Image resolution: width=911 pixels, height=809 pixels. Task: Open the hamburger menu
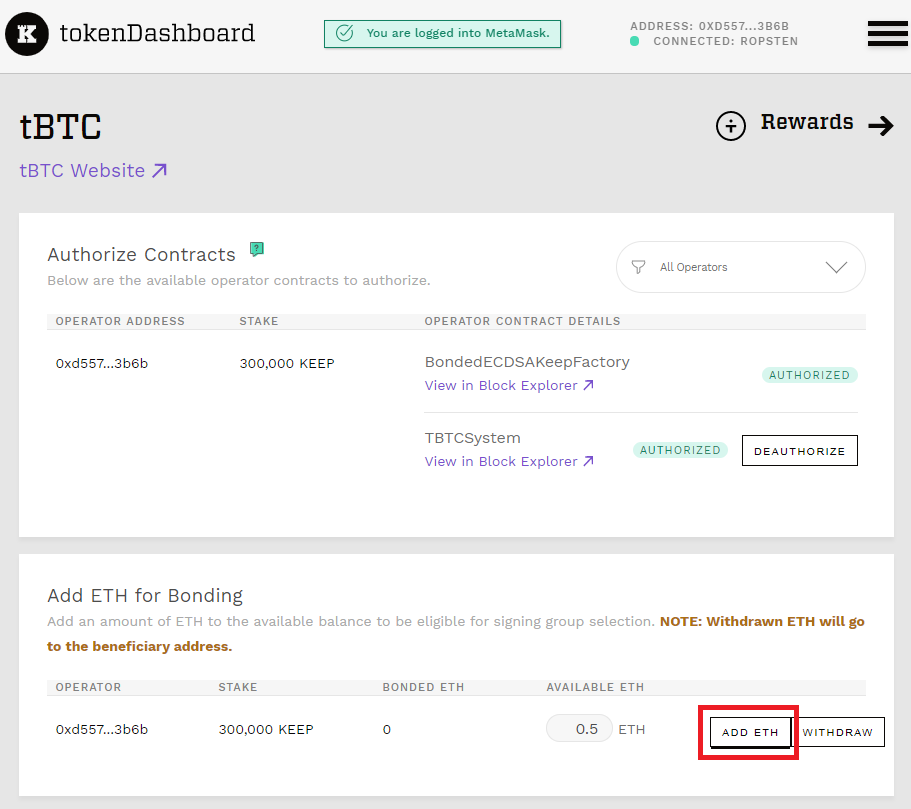[887, 34]
